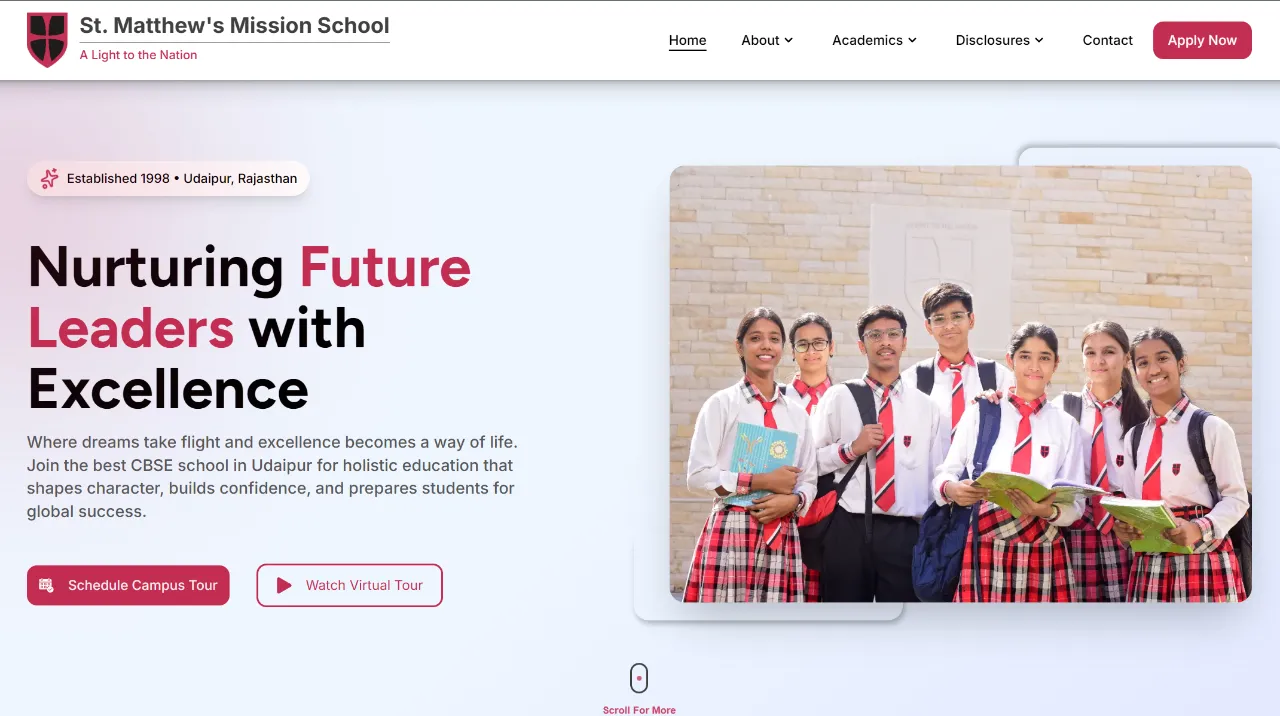Screen dimensions: 1280x716
Task: Click the mouse scroll indicator icon
Action: pyautogui.click(x=639, y=678)
